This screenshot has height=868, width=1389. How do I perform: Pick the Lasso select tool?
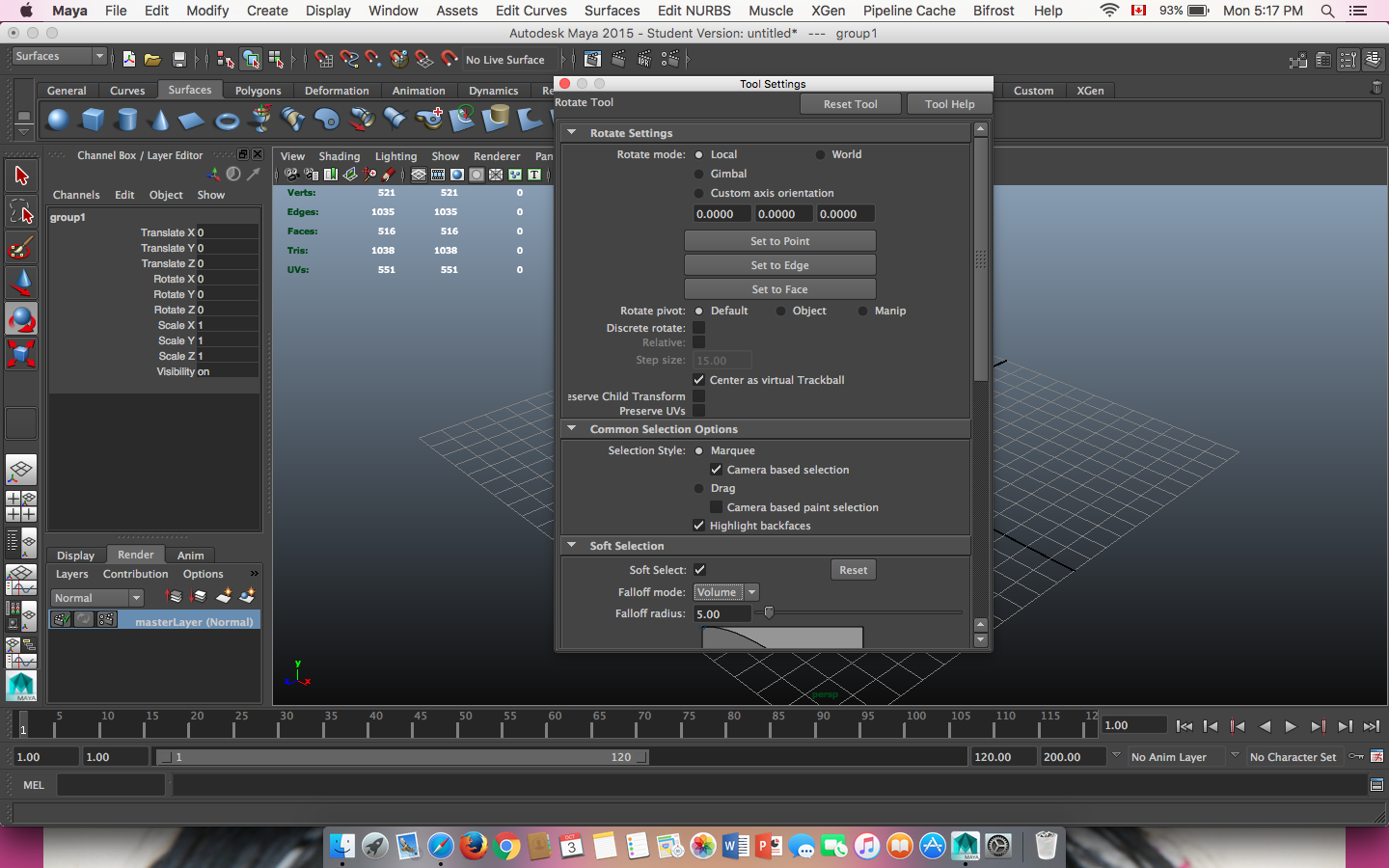pos(21,211)
